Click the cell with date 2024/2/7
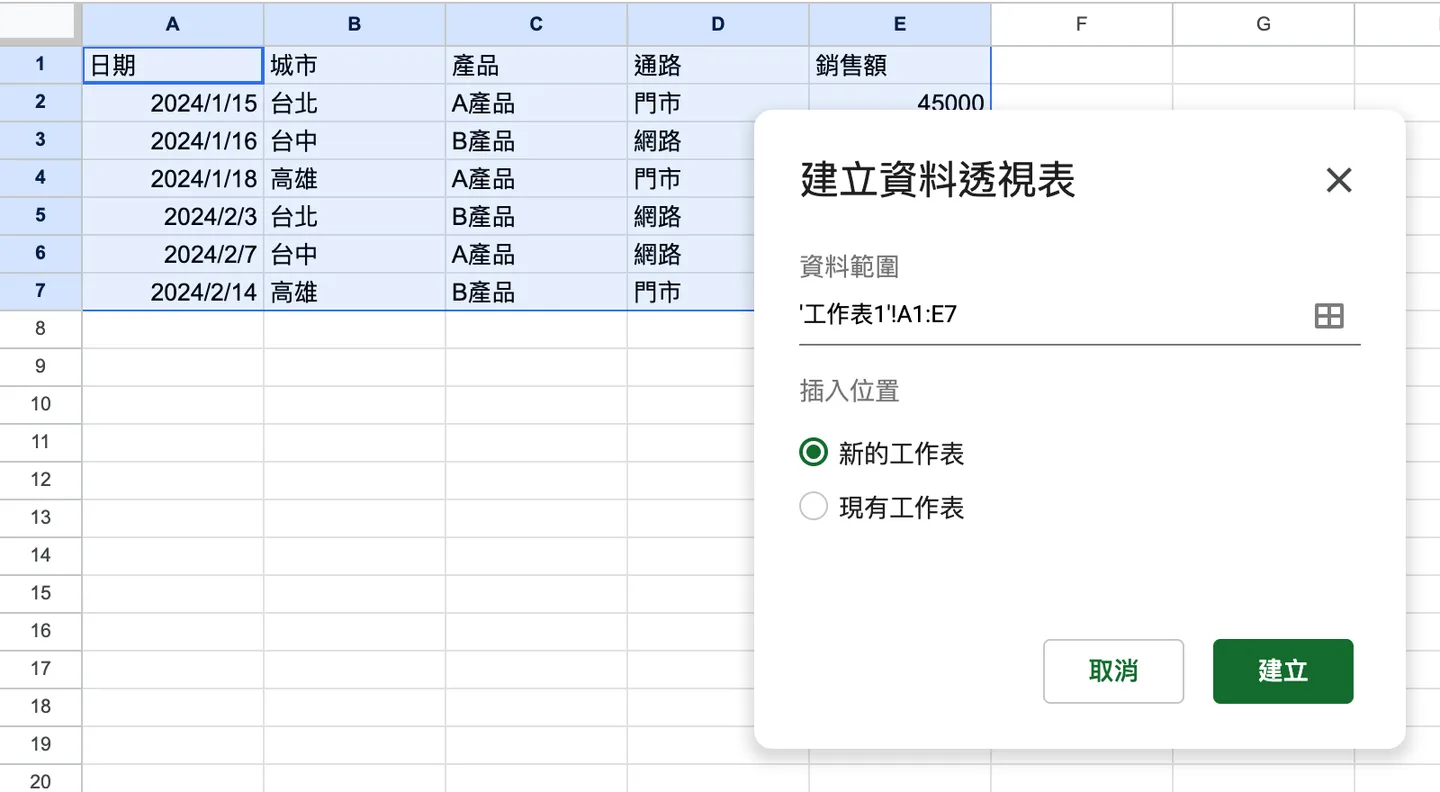The width and height of the screenshot is (1440, 792). [173, 254]
